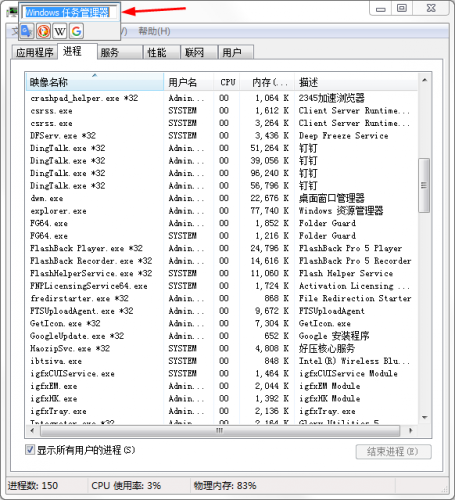Screen dimensions: 455x500
Task: Click the horizontal scrollbar right arrow
Action: point(411,430)
